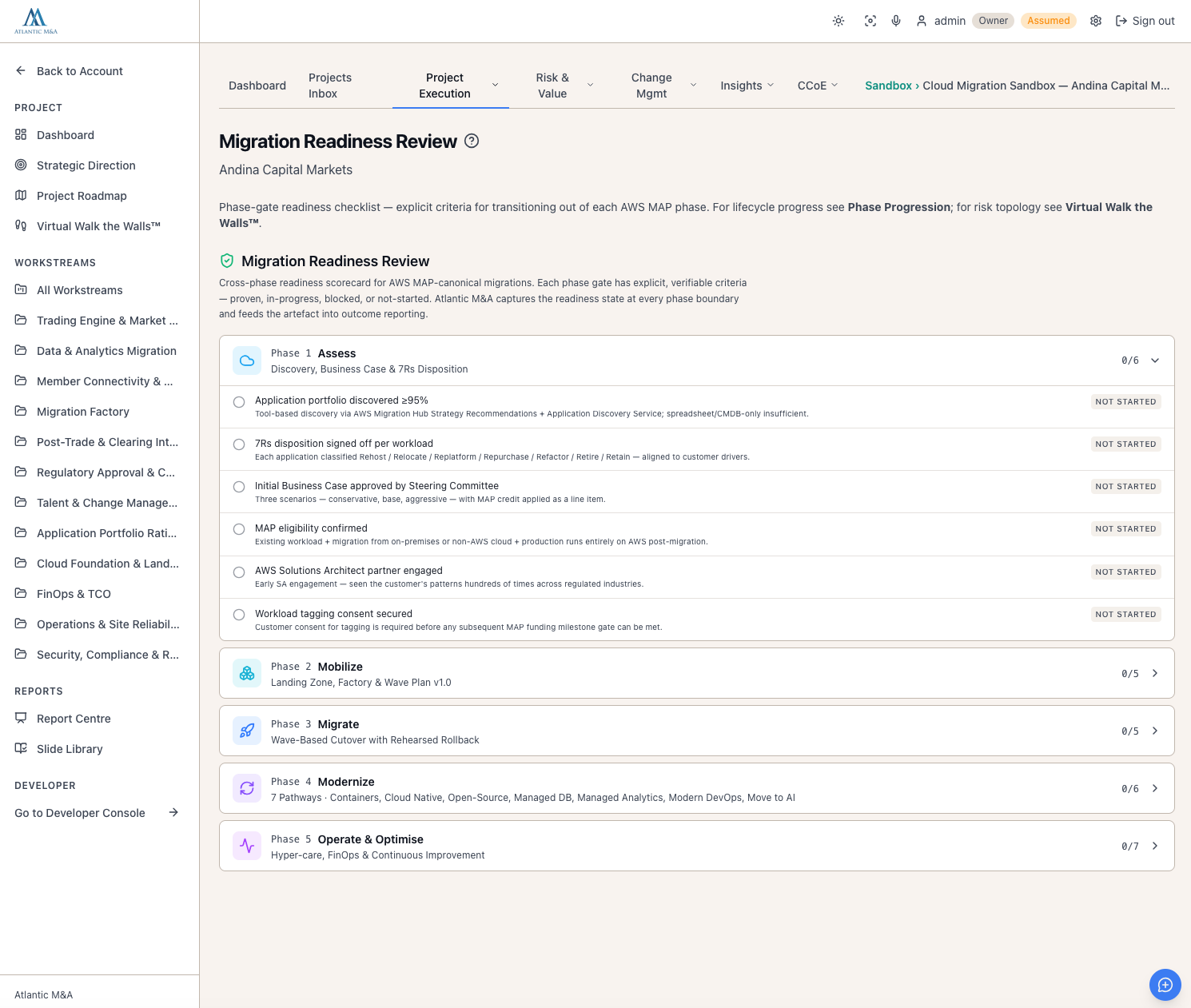Image resolution: width=1191 pixels, height=1008 pixels.
Task: Click the screen capture focus icon
Action: 870,21
